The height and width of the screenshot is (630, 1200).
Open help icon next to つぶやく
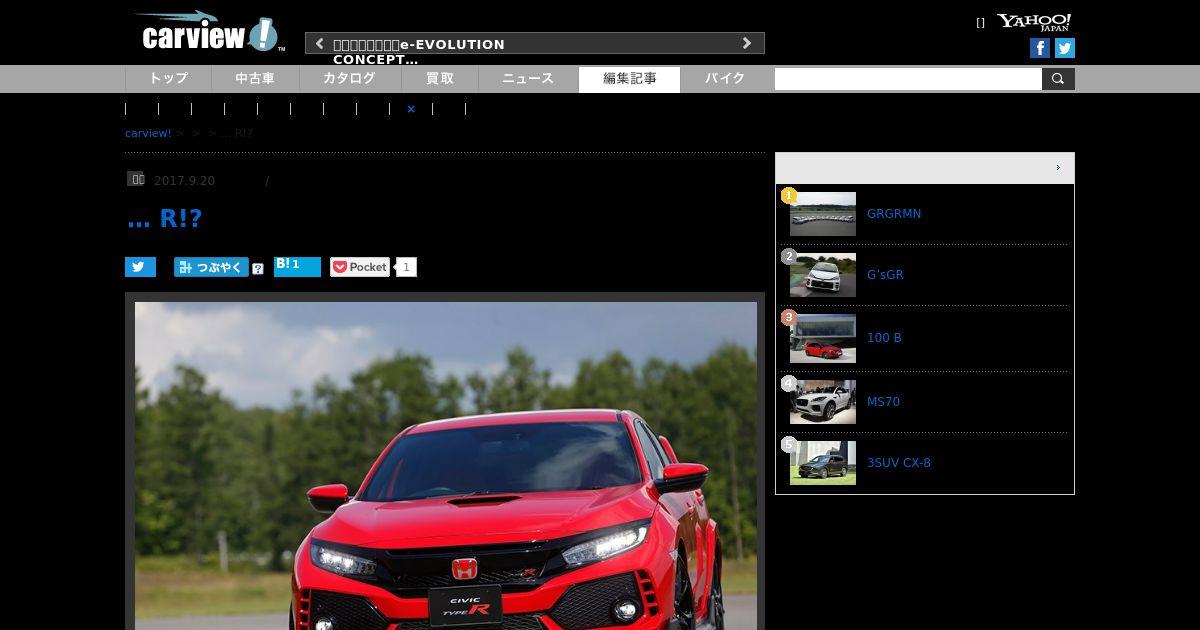pyautogui.click(x=258, y=269)
